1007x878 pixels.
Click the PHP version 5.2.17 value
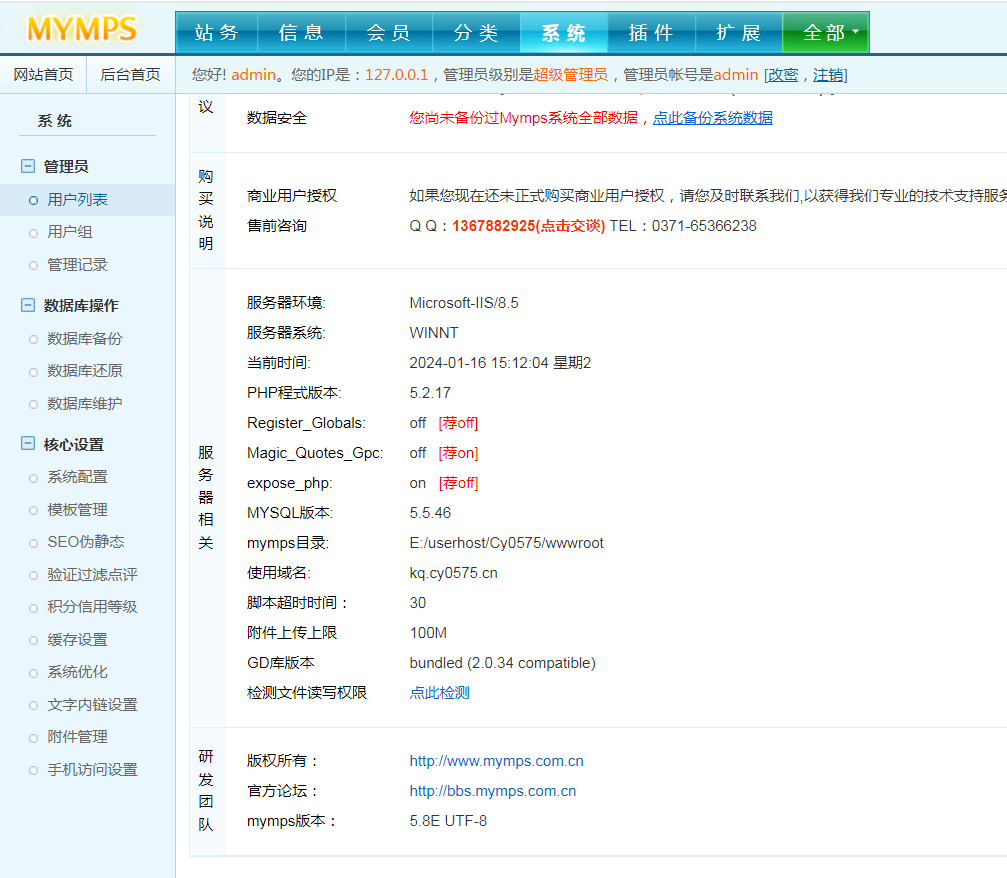430,393
